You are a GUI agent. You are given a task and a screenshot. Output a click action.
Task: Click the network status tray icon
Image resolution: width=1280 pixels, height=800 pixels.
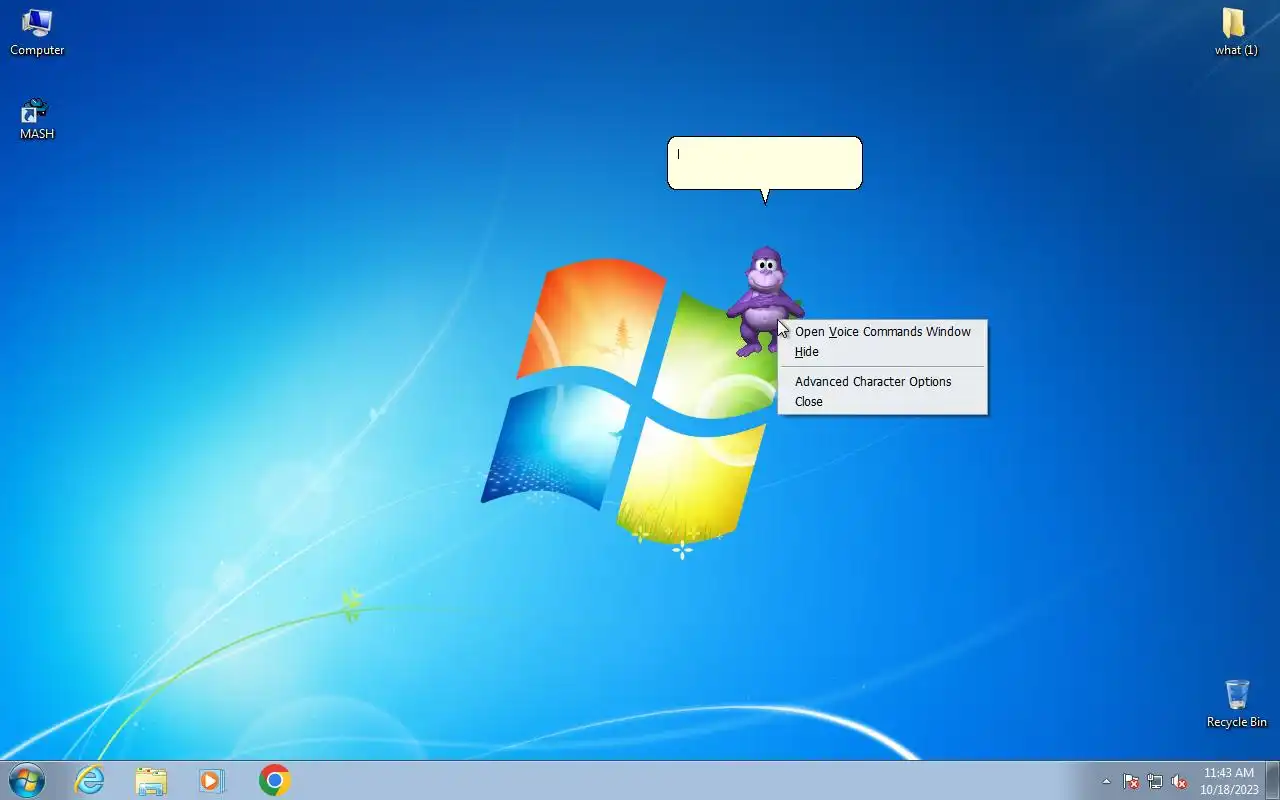1155,781
